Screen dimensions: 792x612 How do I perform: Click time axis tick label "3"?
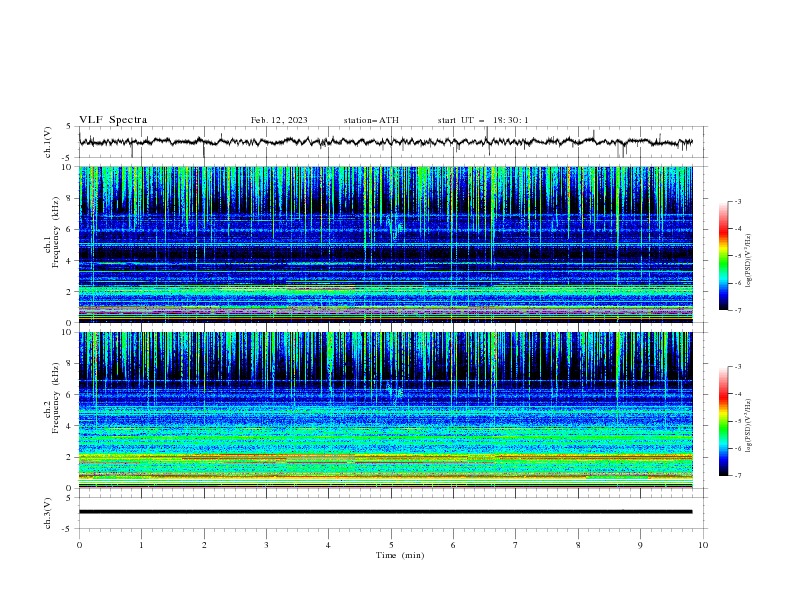(266, 545)
